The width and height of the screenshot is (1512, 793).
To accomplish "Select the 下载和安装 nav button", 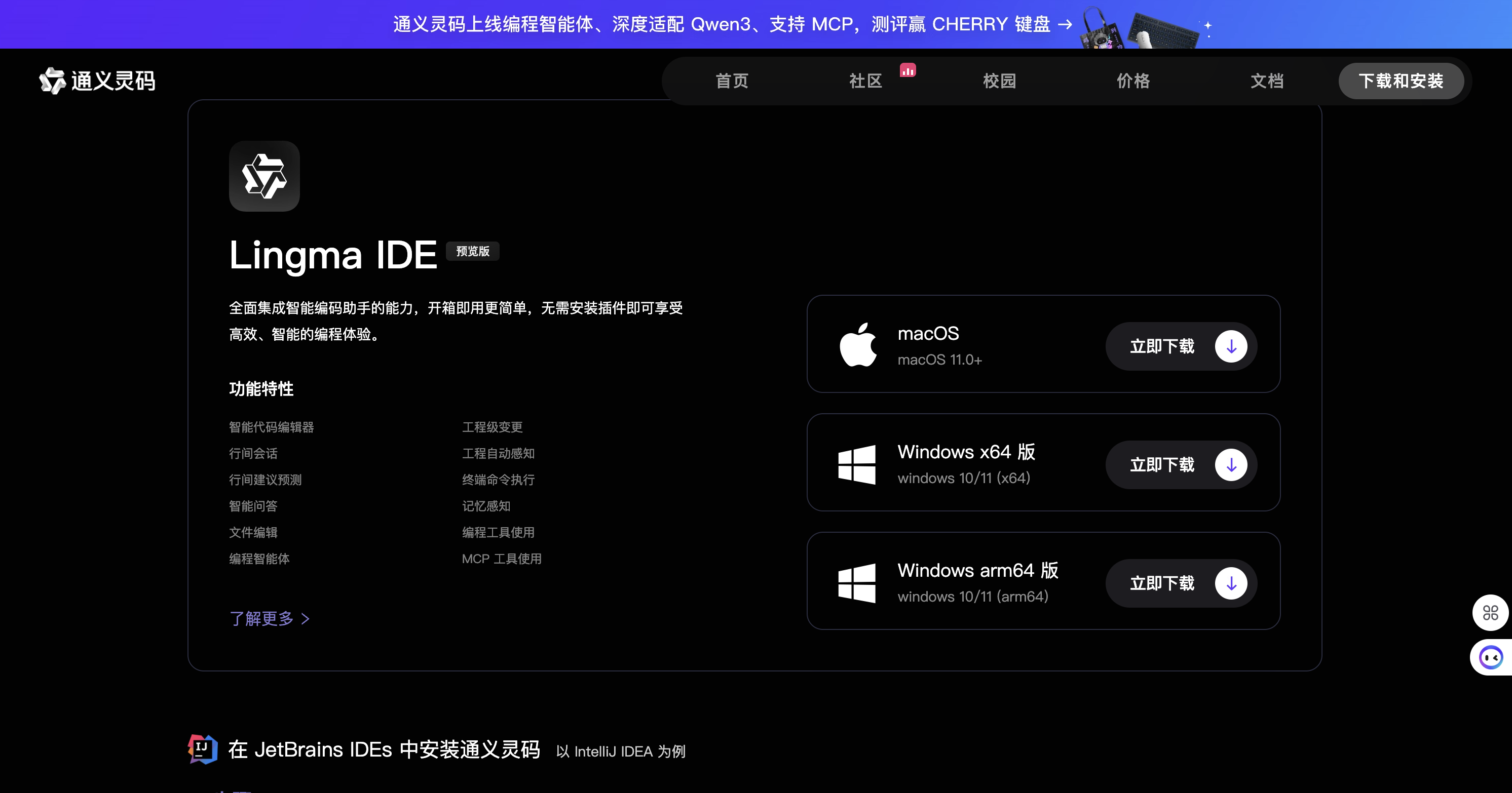I will click(1401, 81).
